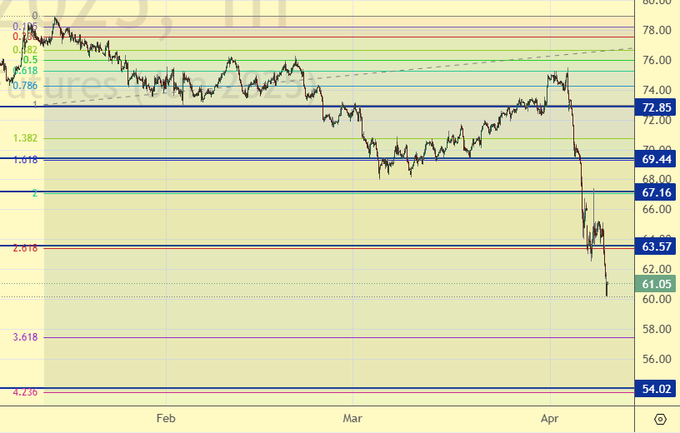The height and width of the screenshot is (433, 680).
Task: Click the 0.786 Fibonacci level label
Action: pyautogui.click(x=25, y=86)
